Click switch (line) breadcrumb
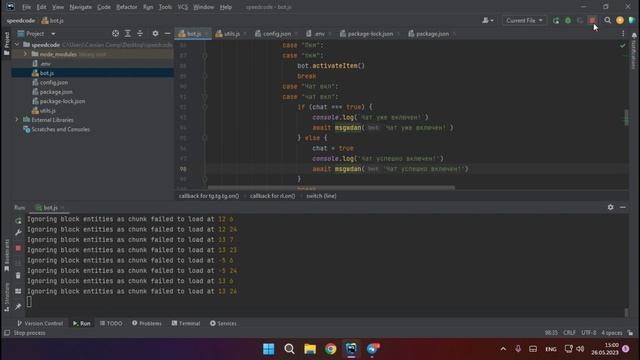This screenshot has height=360, width=640. 321,196
